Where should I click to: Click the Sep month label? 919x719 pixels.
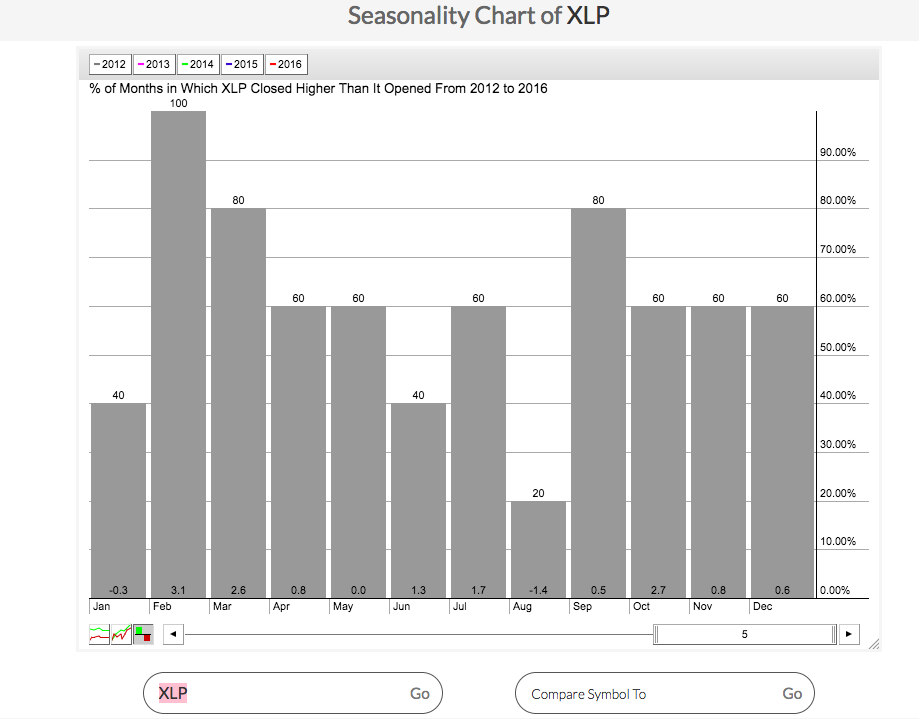(582, 606)
